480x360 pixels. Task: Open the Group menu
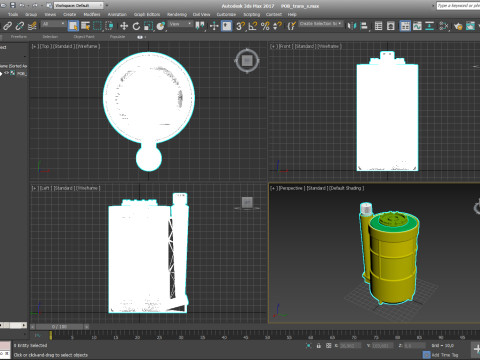[31, 14]
